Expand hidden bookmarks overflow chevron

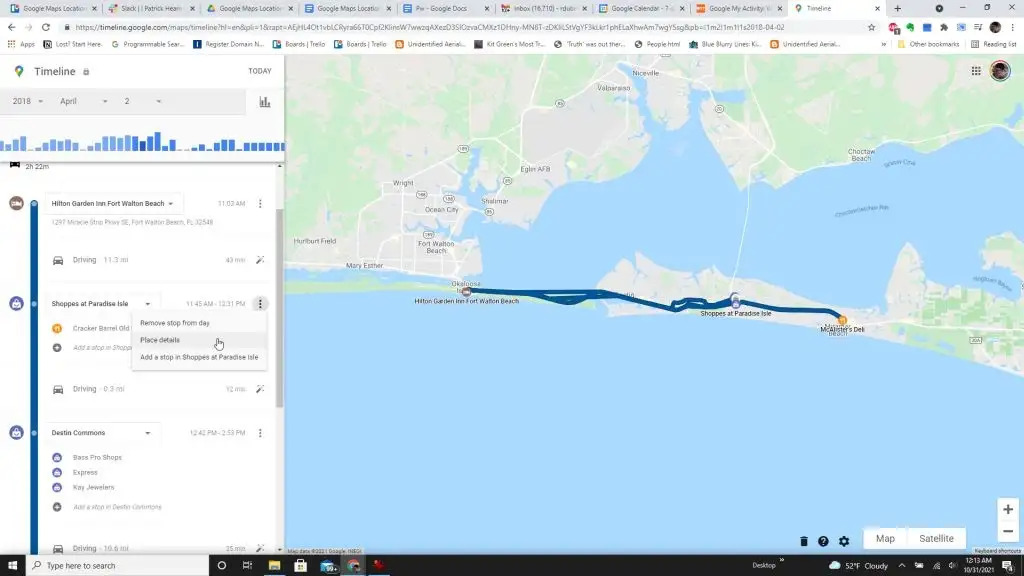pos(884,44)
